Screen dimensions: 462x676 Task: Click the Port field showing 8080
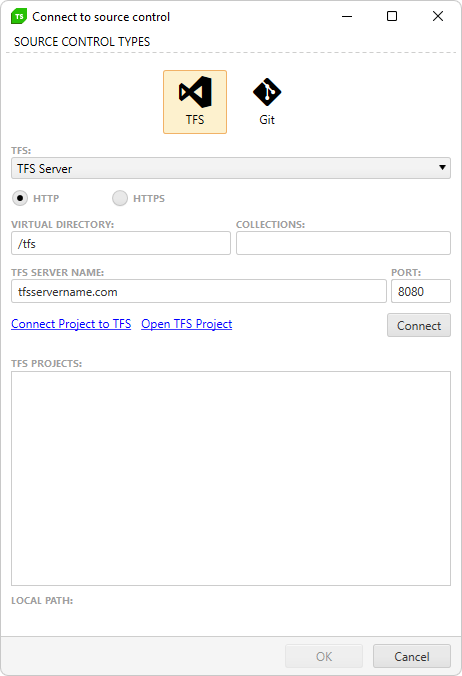421,291
